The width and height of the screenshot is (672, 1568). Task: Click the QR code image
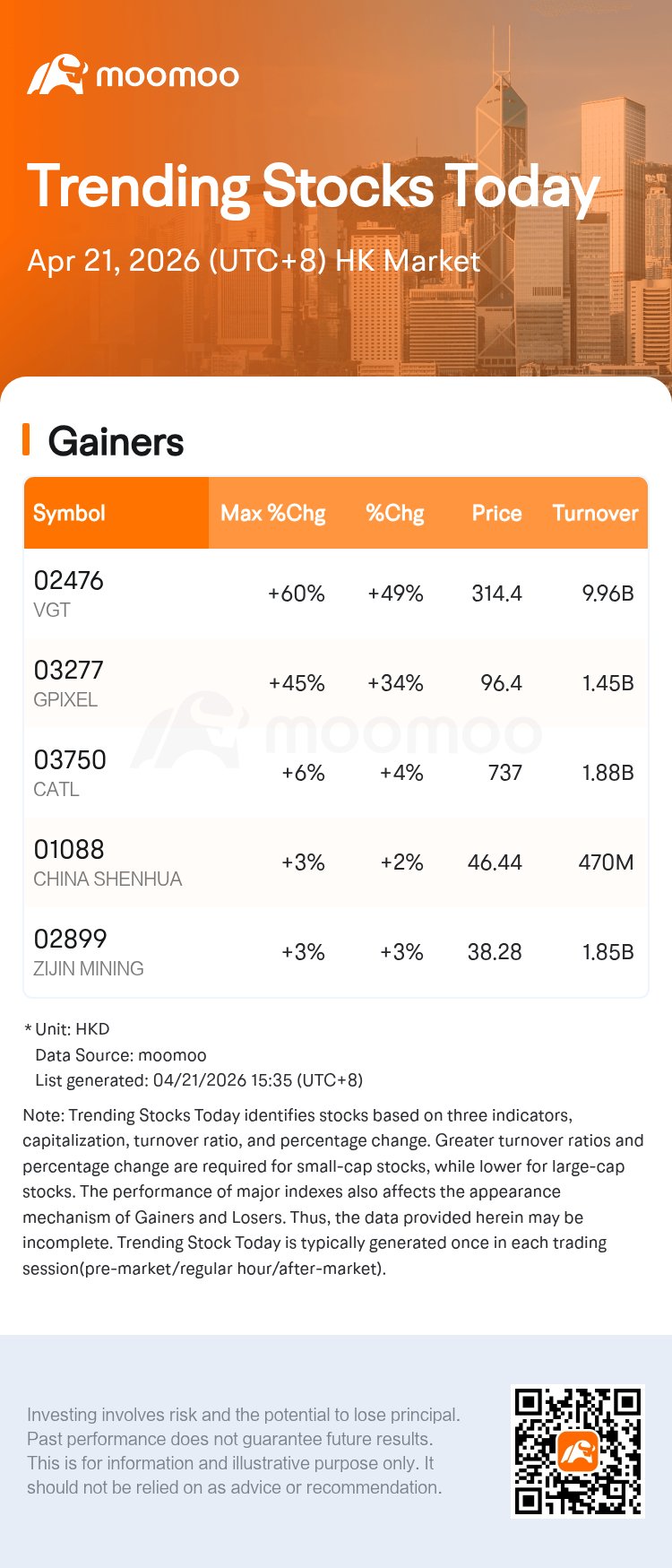578,1450
